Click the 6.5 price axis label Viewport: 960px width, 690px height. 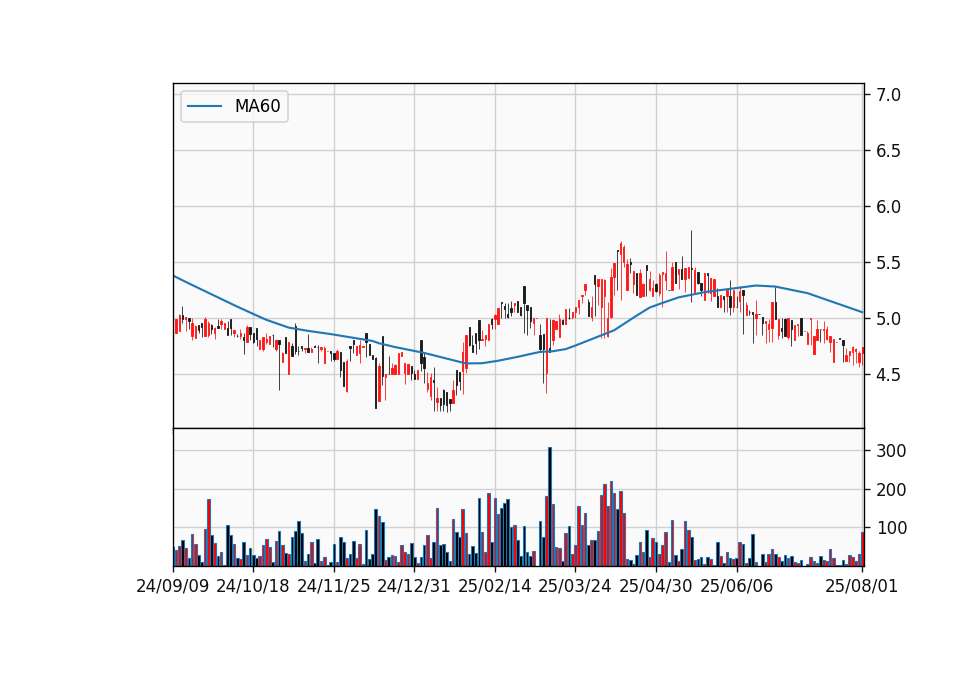888,151
